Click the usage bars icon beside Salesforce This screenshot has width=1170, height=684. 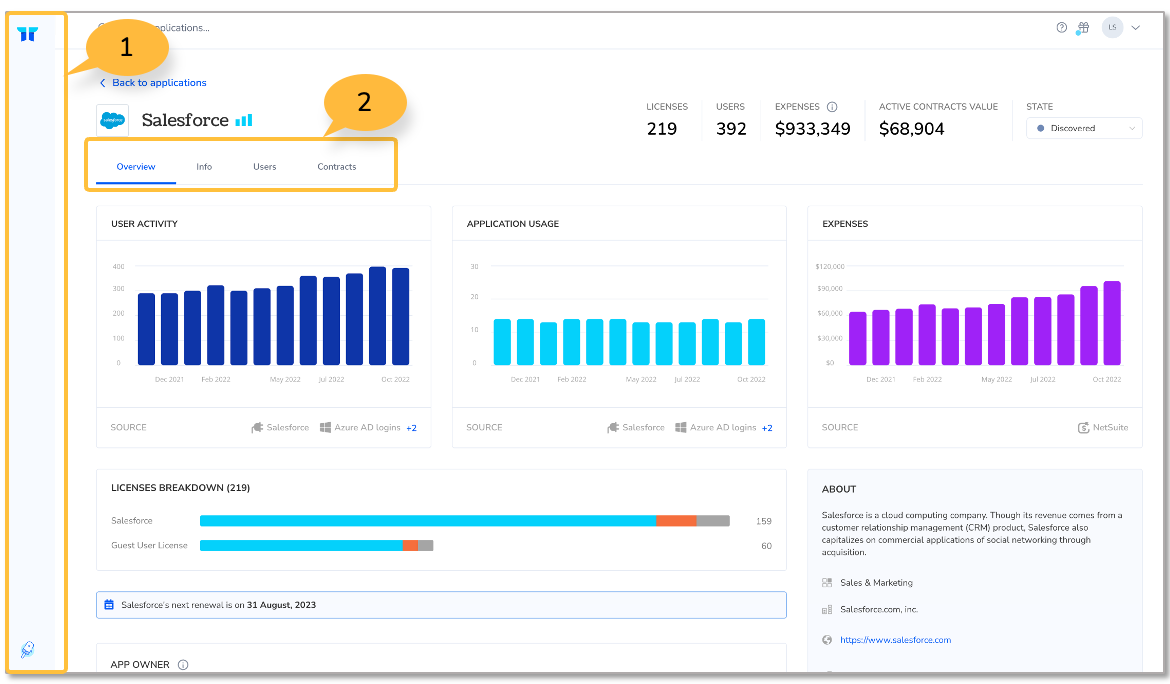244,120
